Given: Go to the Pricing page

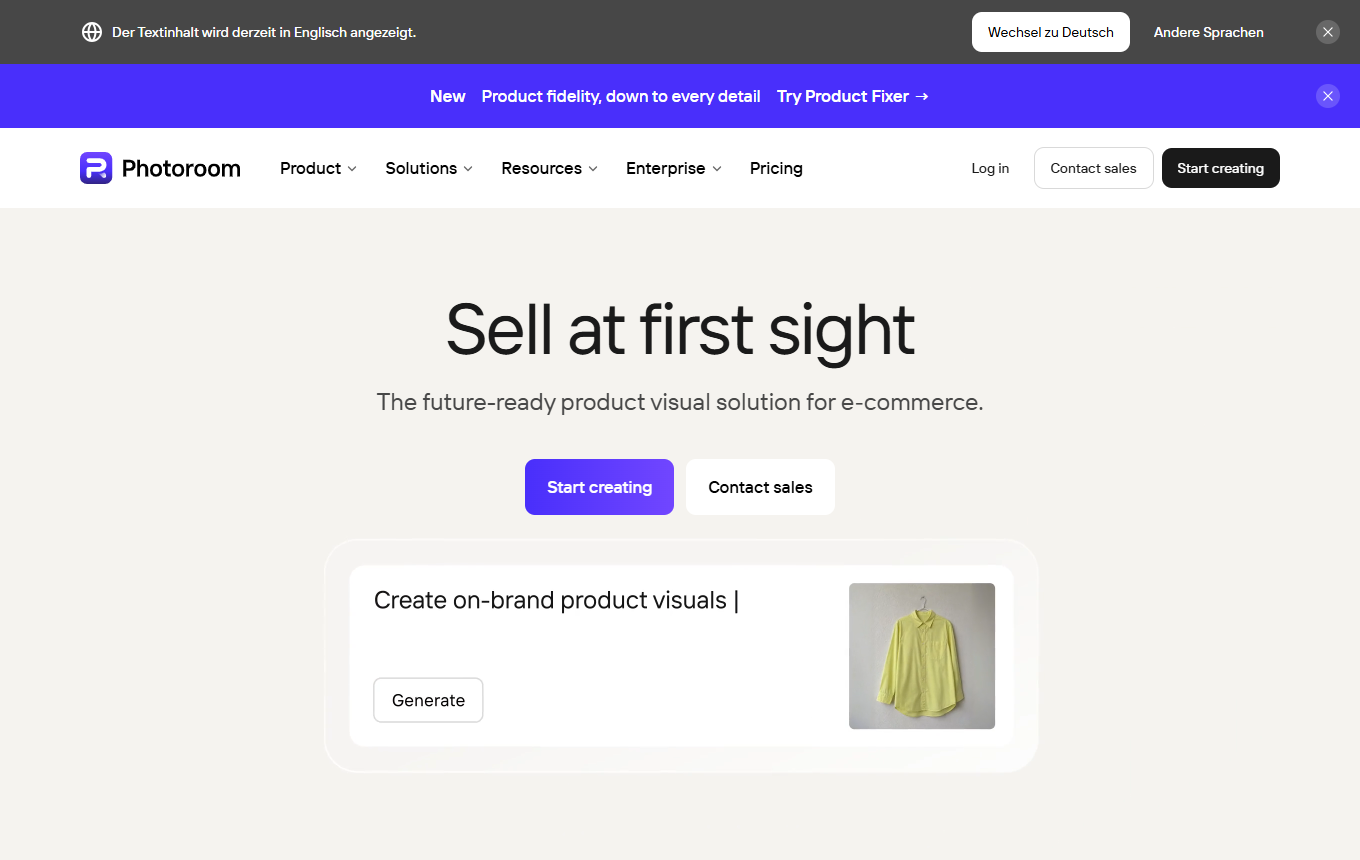Looking at the screenshot, I should 776,168.
